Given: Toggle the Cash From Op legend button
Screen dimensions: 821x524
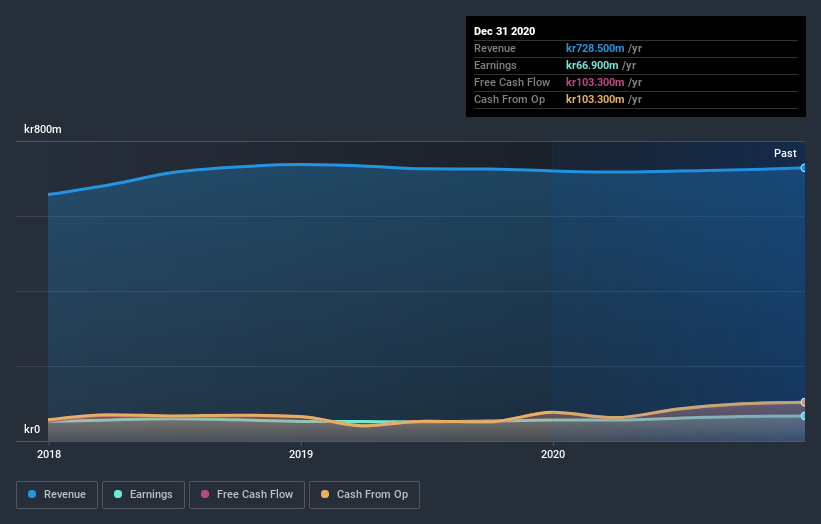Looking at the screenshot, I should point(364,495).
